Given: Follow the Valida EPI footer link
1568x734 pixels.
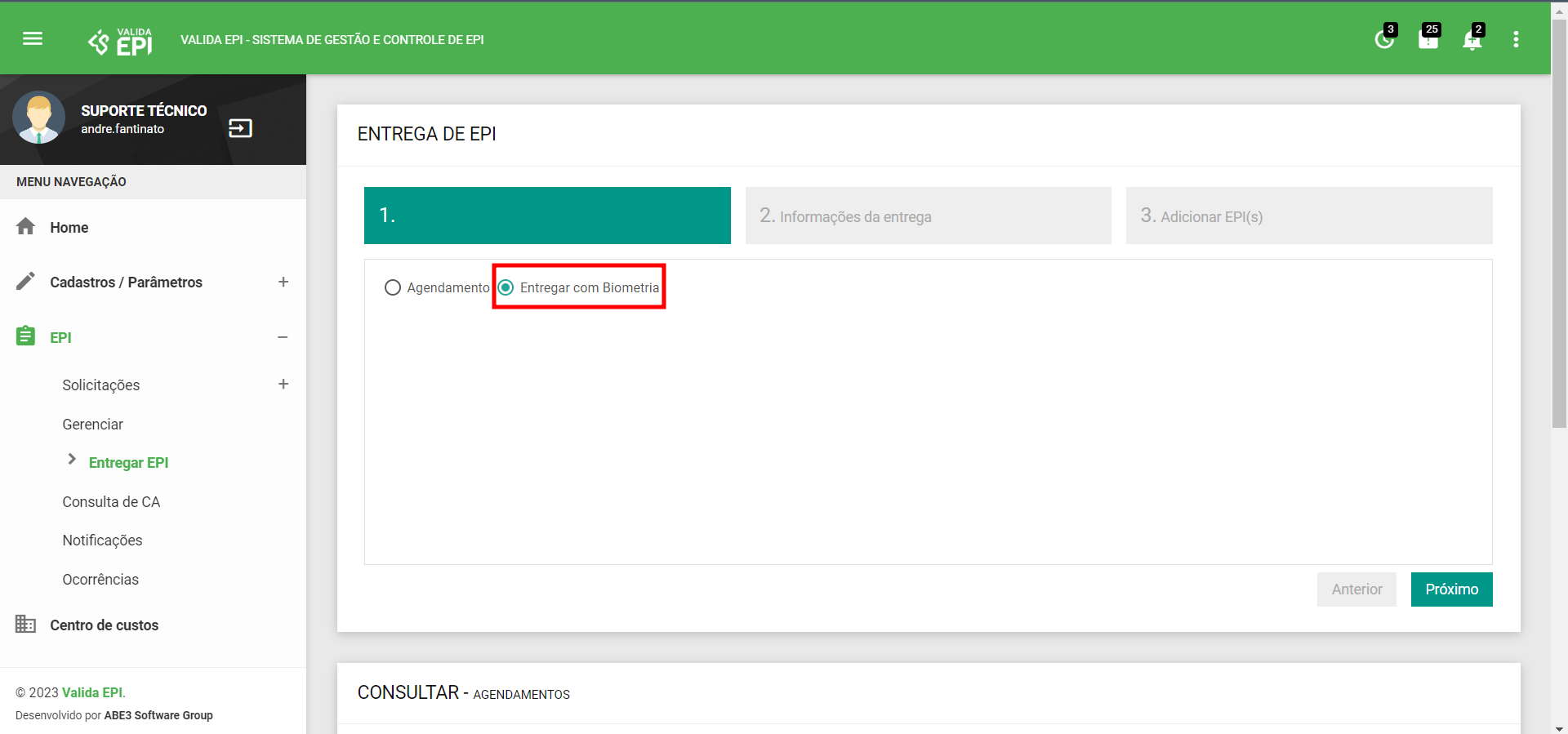Looking at the screenshot, I should tap(92, 692).
